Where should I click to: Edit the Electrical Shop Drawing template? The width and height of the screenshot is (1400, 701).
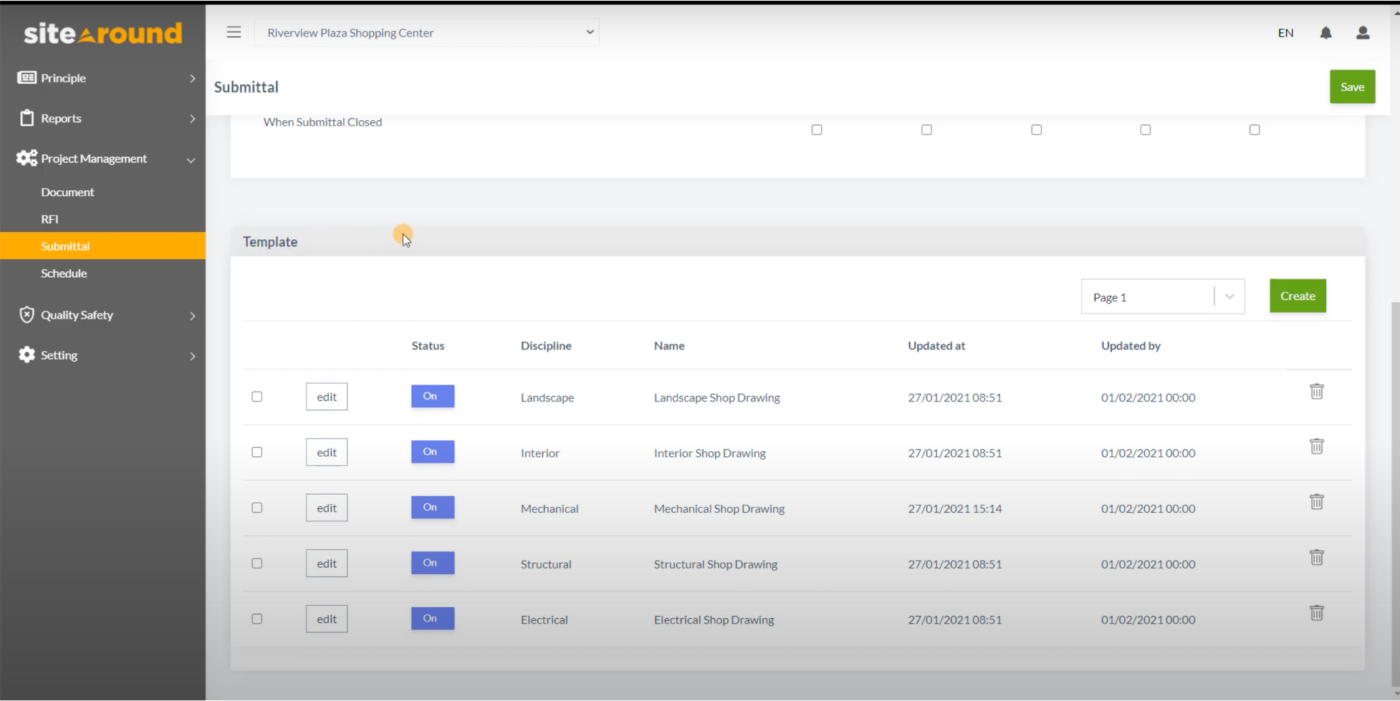[327, 618]
